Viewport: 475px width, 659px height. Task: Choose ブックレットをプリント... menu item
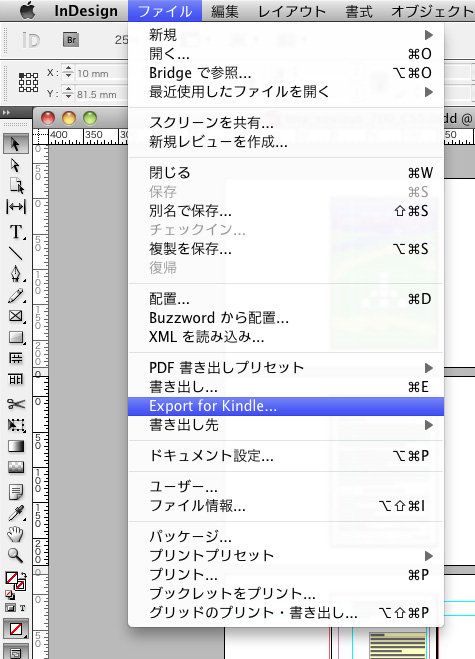[x=286, y=593]
